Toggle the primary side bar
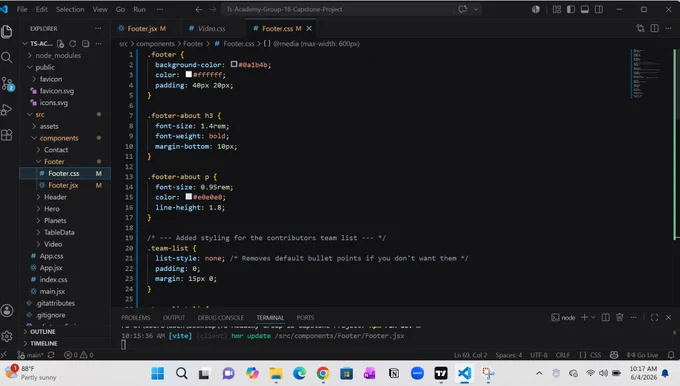This screenshot has height=386, width=680. point(571,9)
